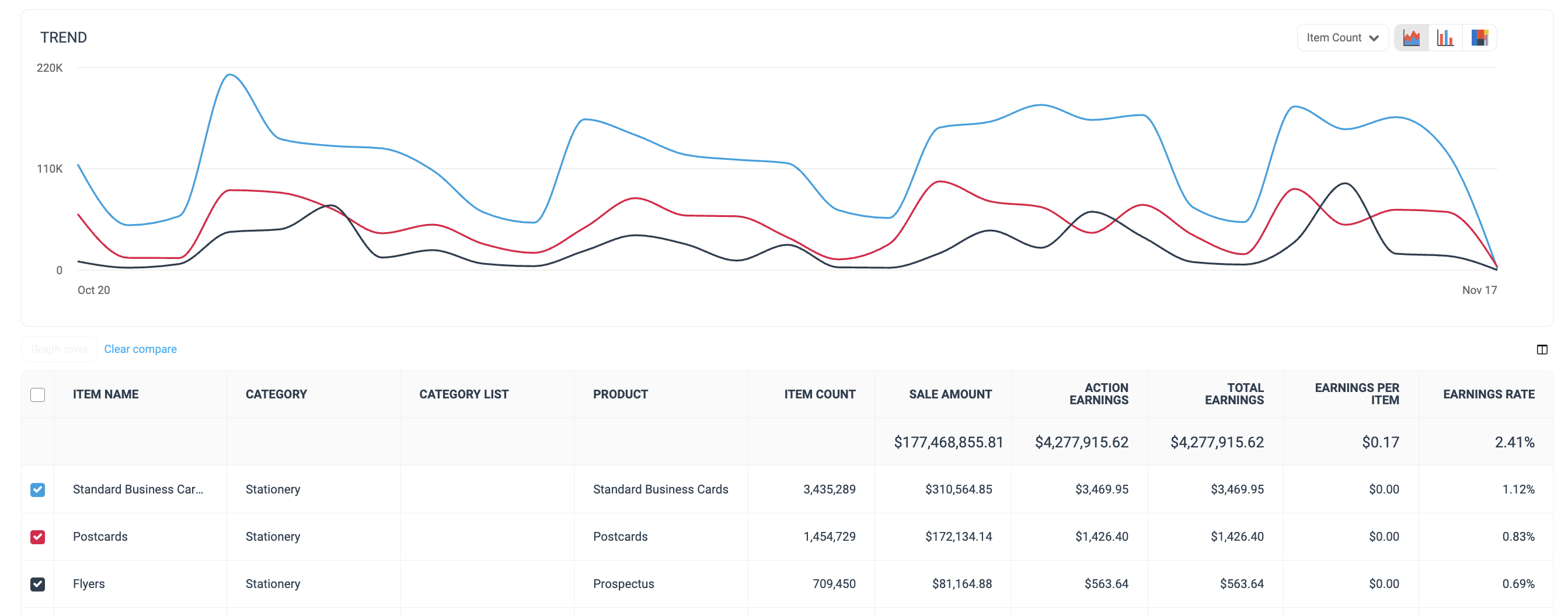Click the blue line peak on chart
Screen dimensions: 1568x616
(x=230, y=75)
